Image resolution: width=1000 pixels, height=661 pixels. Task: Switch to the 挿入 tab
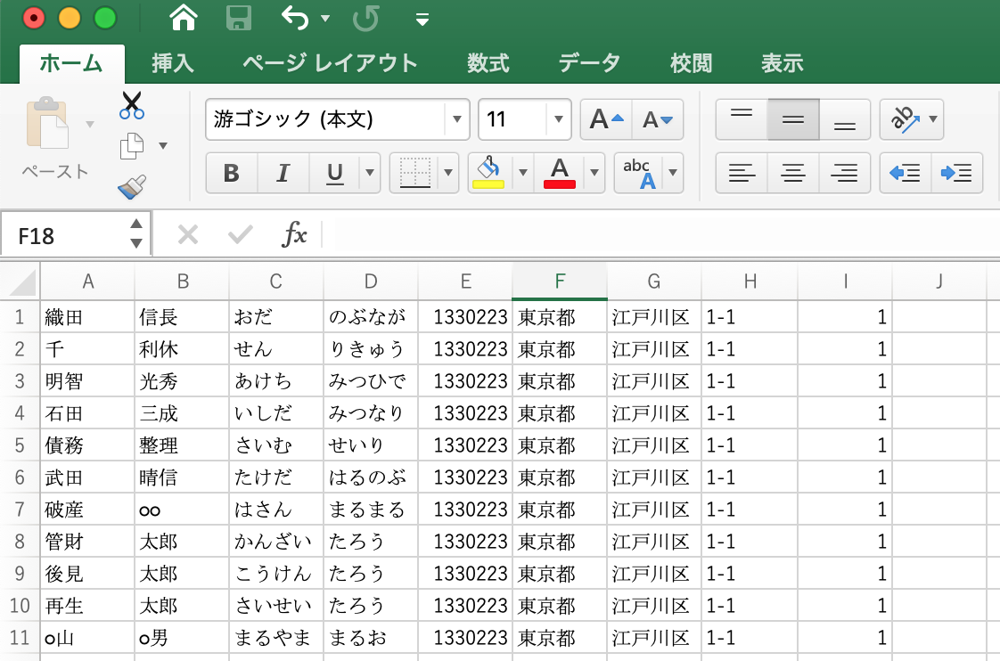coord(172,63)
